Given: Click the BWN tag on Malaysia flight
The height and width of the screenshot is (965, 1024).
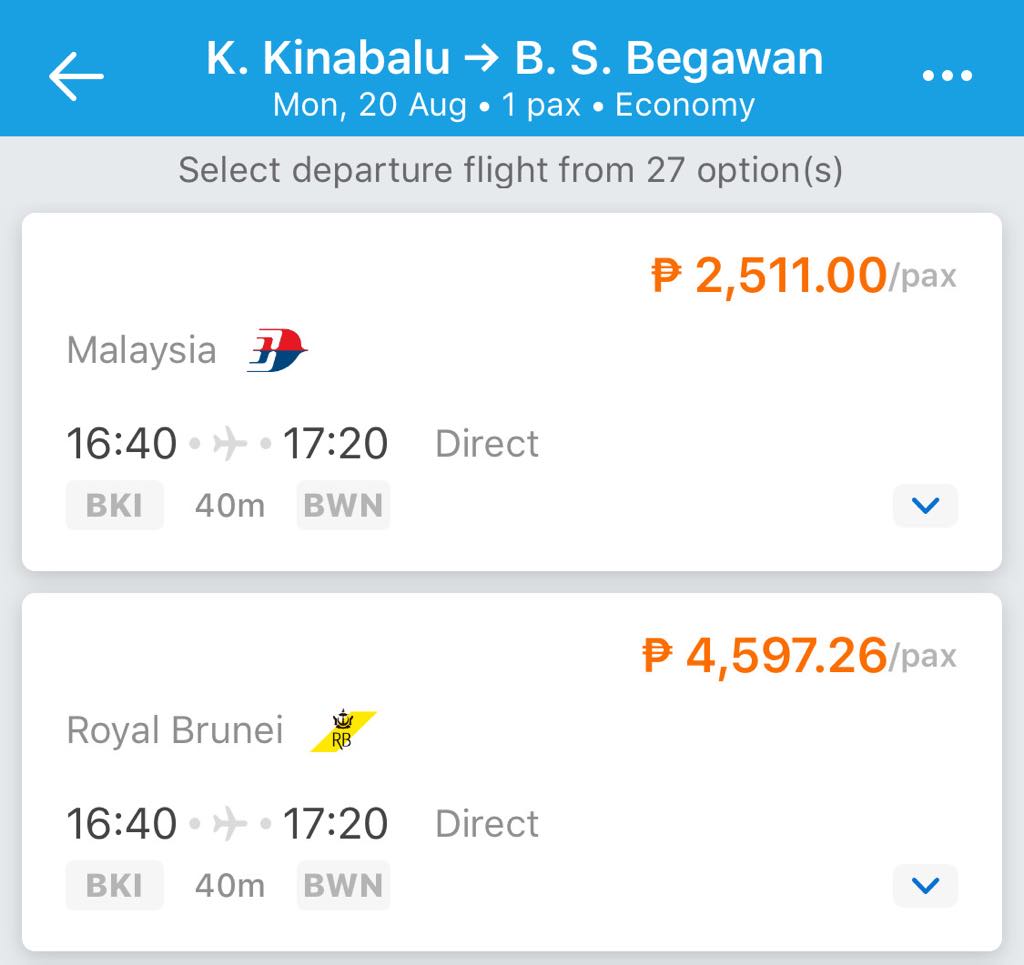Looking at the screenshot, I should (x=343, y=506).
